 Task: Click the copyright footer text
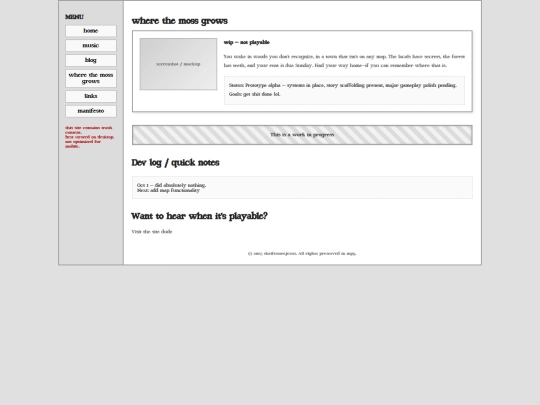(302, 253)
